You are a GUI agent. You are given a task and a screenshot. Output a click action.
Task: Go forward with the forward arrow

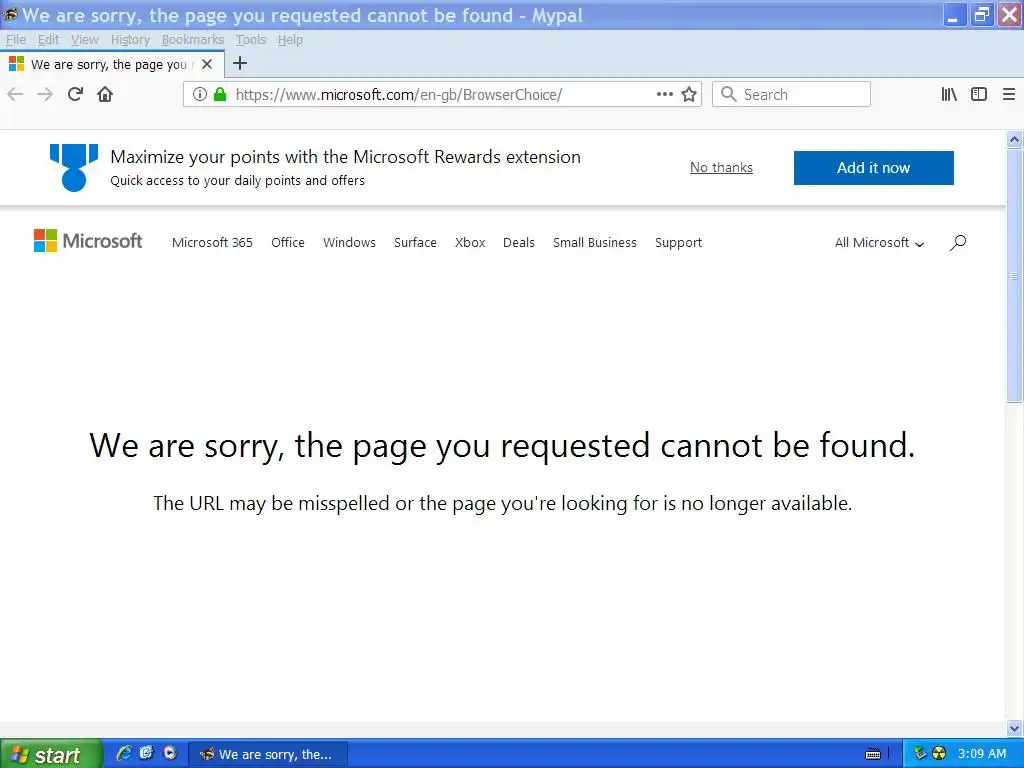[x=45, y=95]
